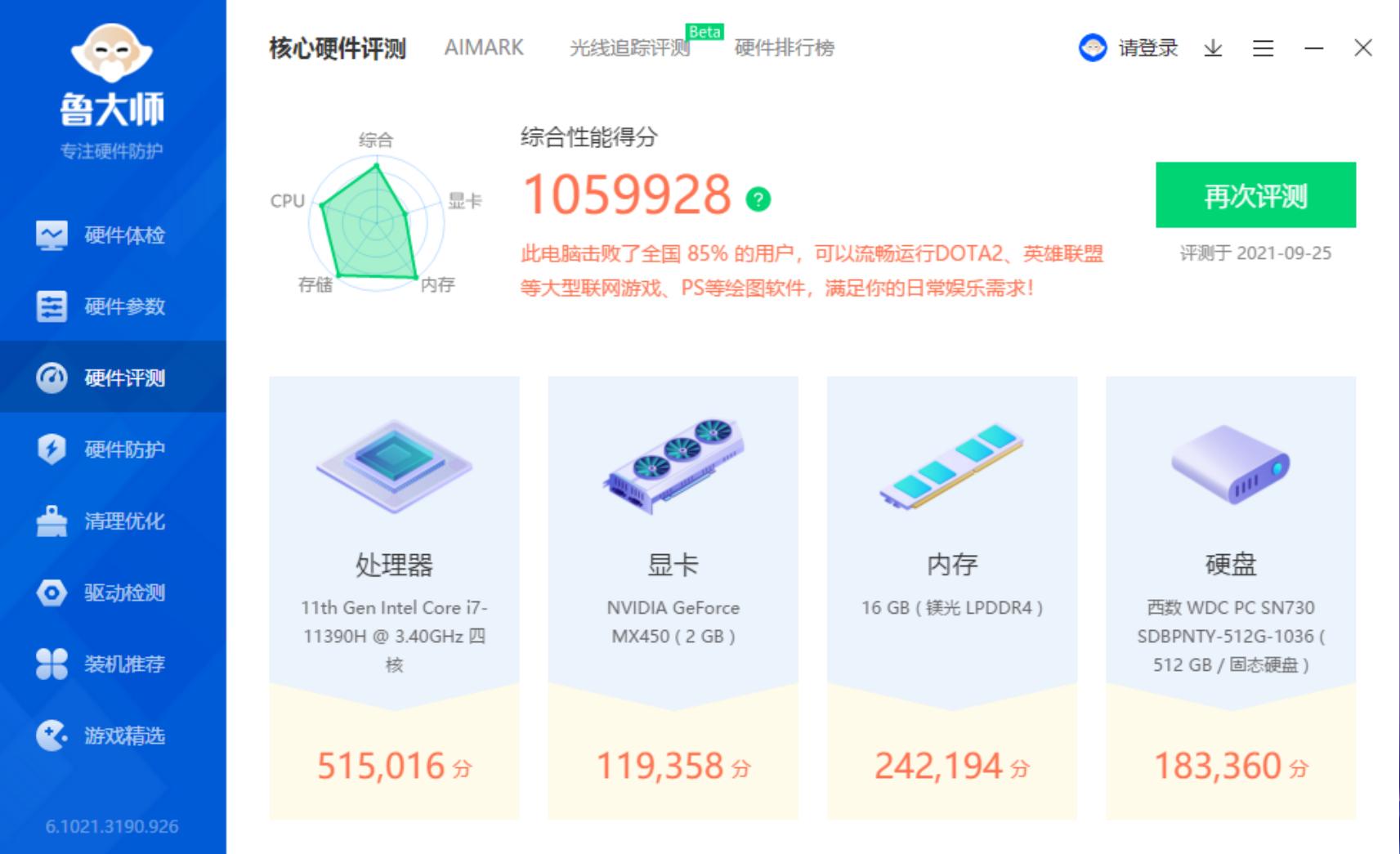1400x854 pixels.
Task: Open the 光线追踪评测 Beta tab
Action: click(630, 48)
